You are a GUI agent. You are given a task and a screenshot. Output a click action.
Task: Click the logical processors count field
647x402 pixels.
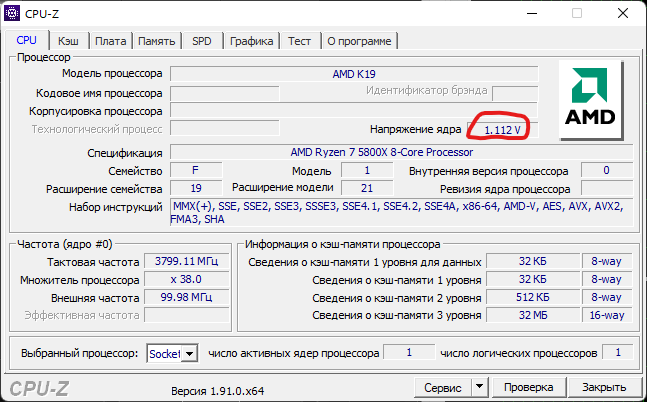[618, 352]
